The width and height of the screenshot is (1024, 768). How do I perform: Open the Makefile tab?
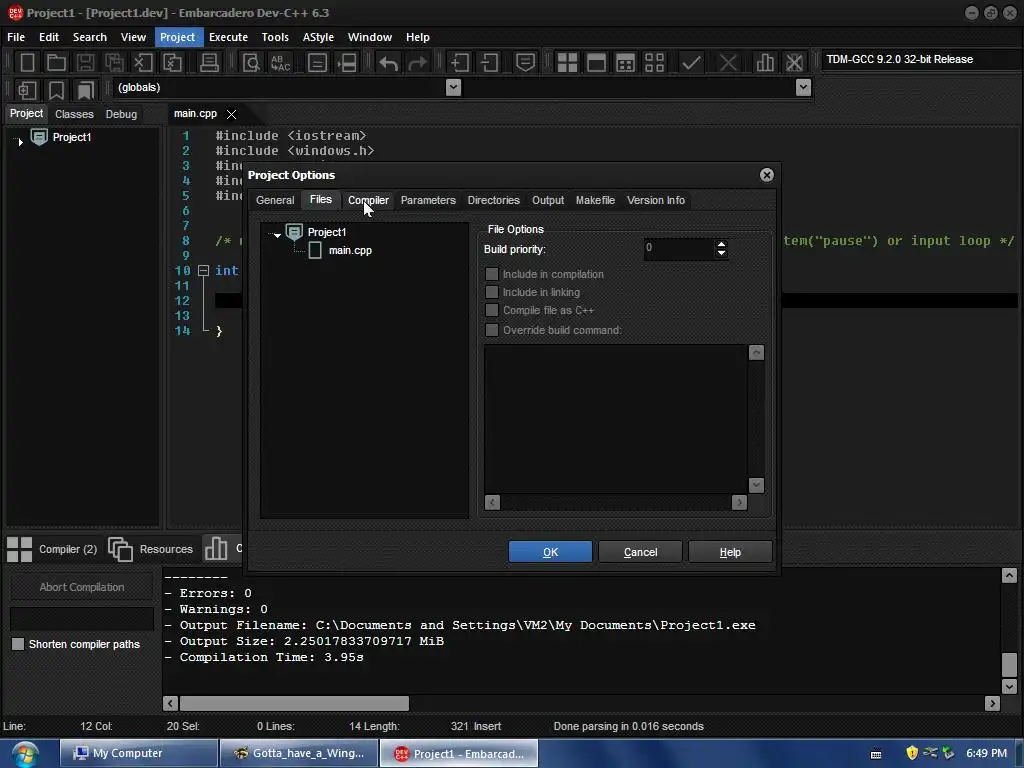point(595,200)
